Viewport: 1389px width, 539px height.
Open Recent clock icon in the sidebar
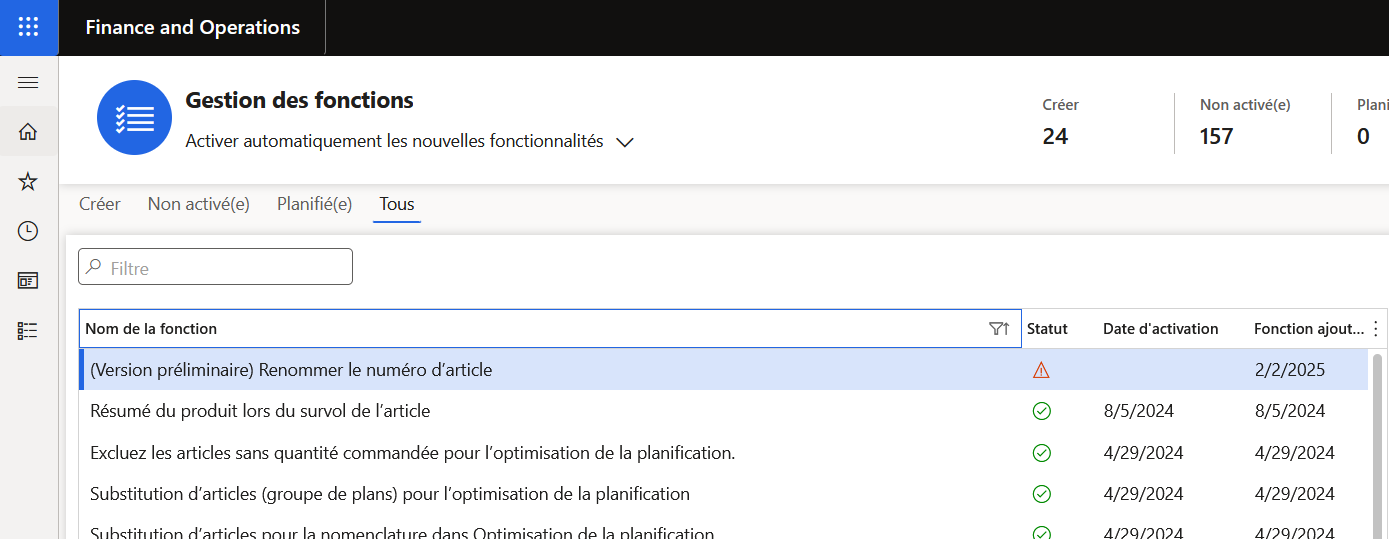click(x=28, y=231)
